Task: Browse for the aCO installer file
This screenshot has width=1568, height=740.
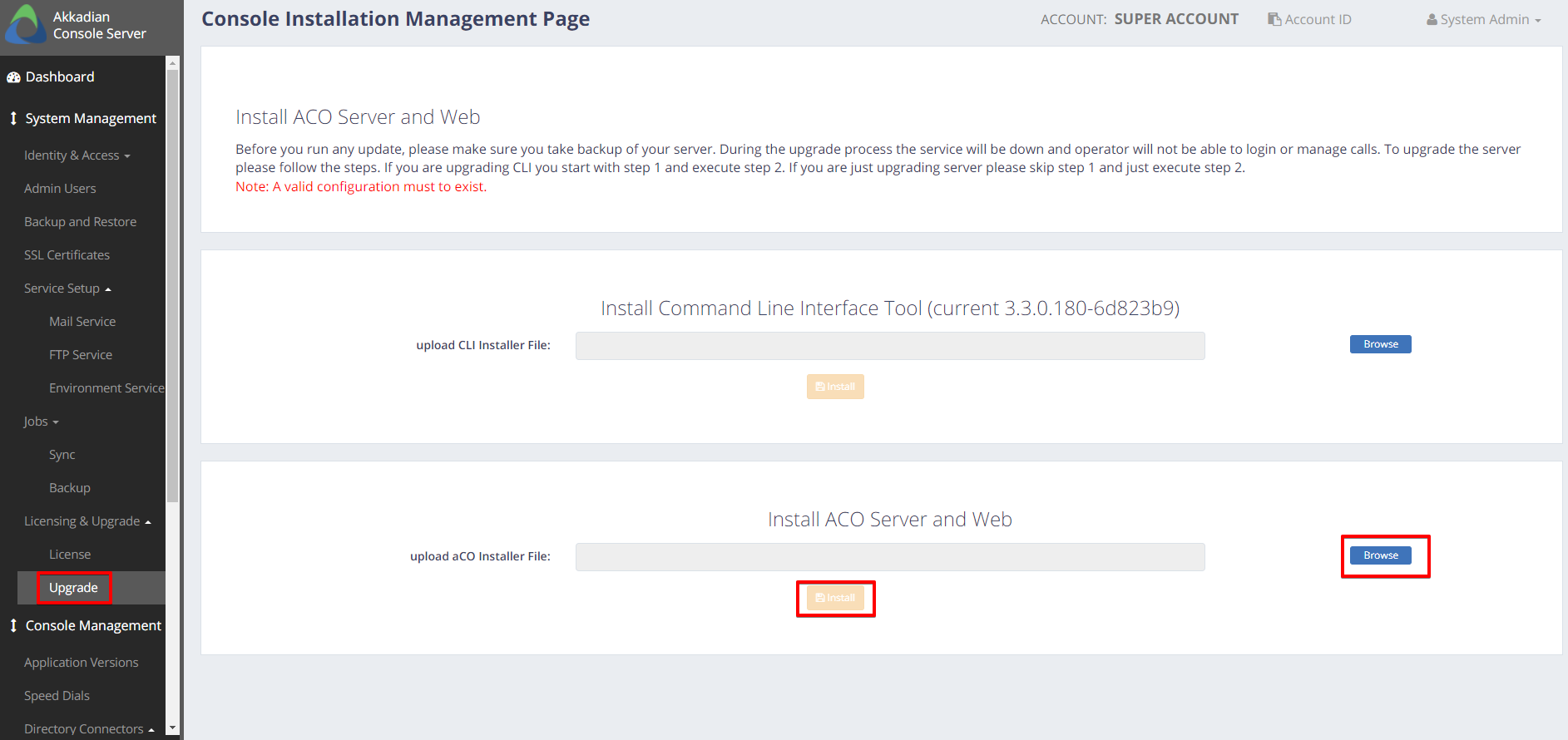Action: (1381, 555)
